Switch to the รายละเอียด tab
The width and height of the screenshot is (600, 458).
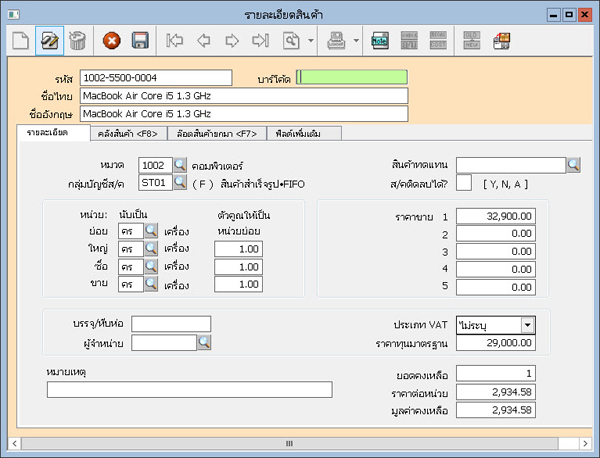coord(54,133)
